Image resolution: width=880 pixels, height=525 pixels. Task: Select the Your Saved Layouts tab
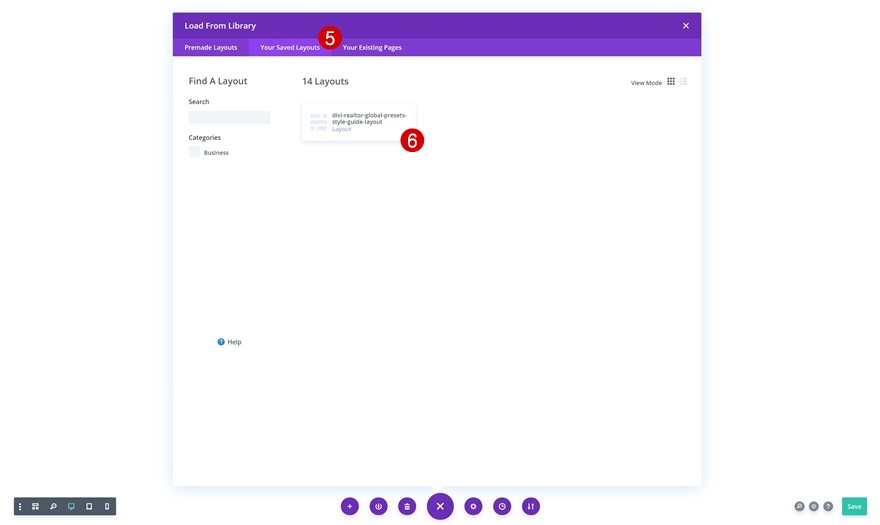point(290,47)
